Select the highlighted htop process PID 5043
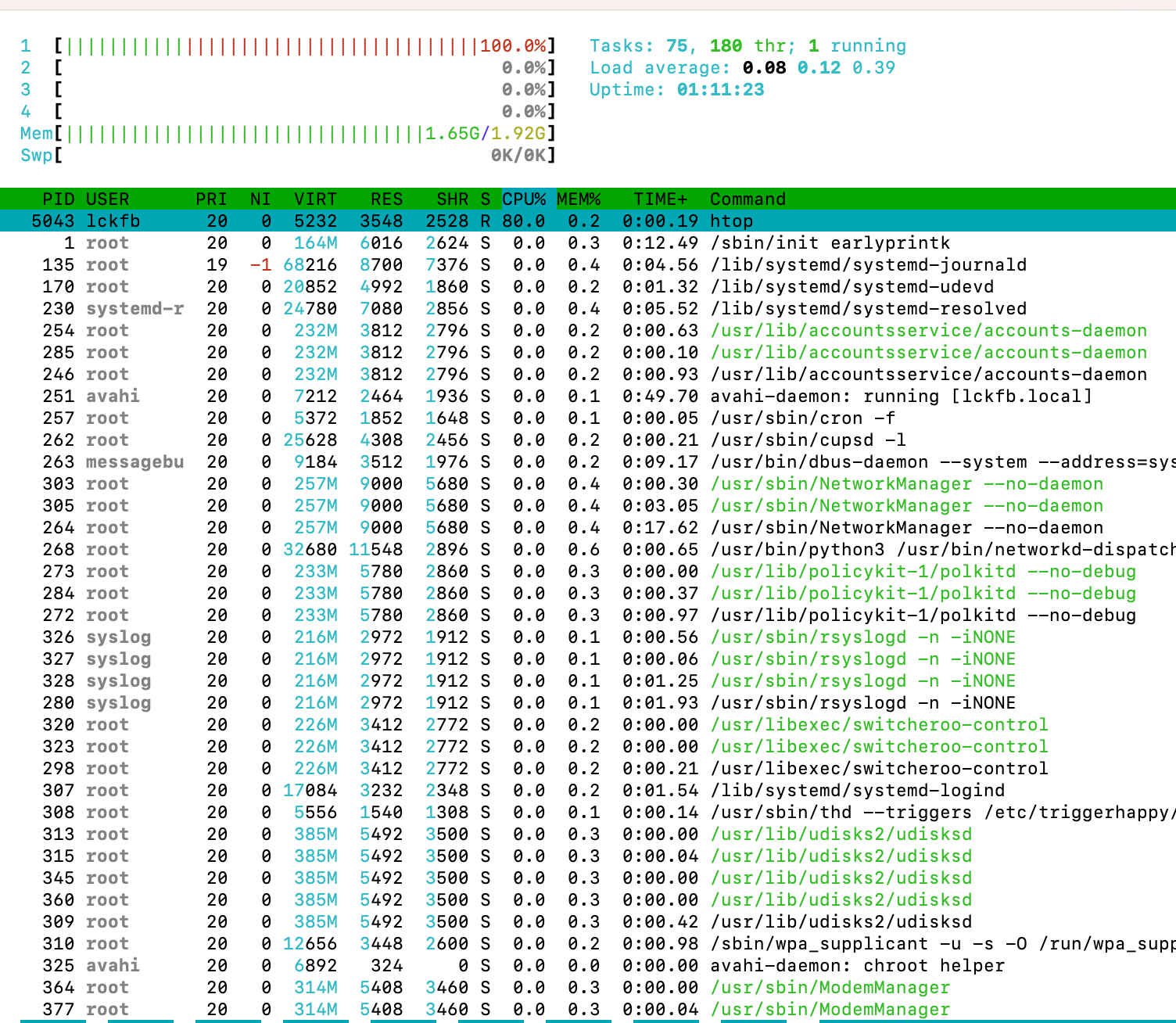Image resolution: width=1176 pixels, height=1023 pixels. pos(588,221)
